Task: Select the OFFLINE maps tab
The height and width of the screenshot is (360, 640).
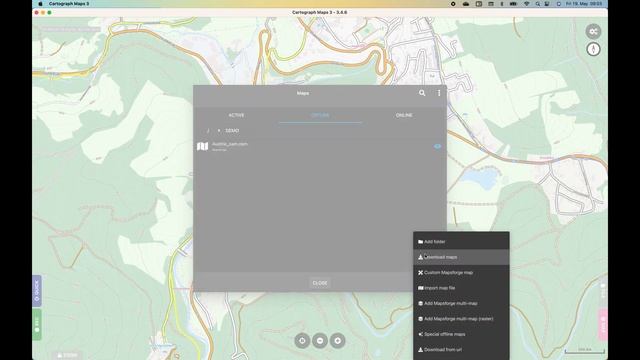Action: (x=320, y=115)
